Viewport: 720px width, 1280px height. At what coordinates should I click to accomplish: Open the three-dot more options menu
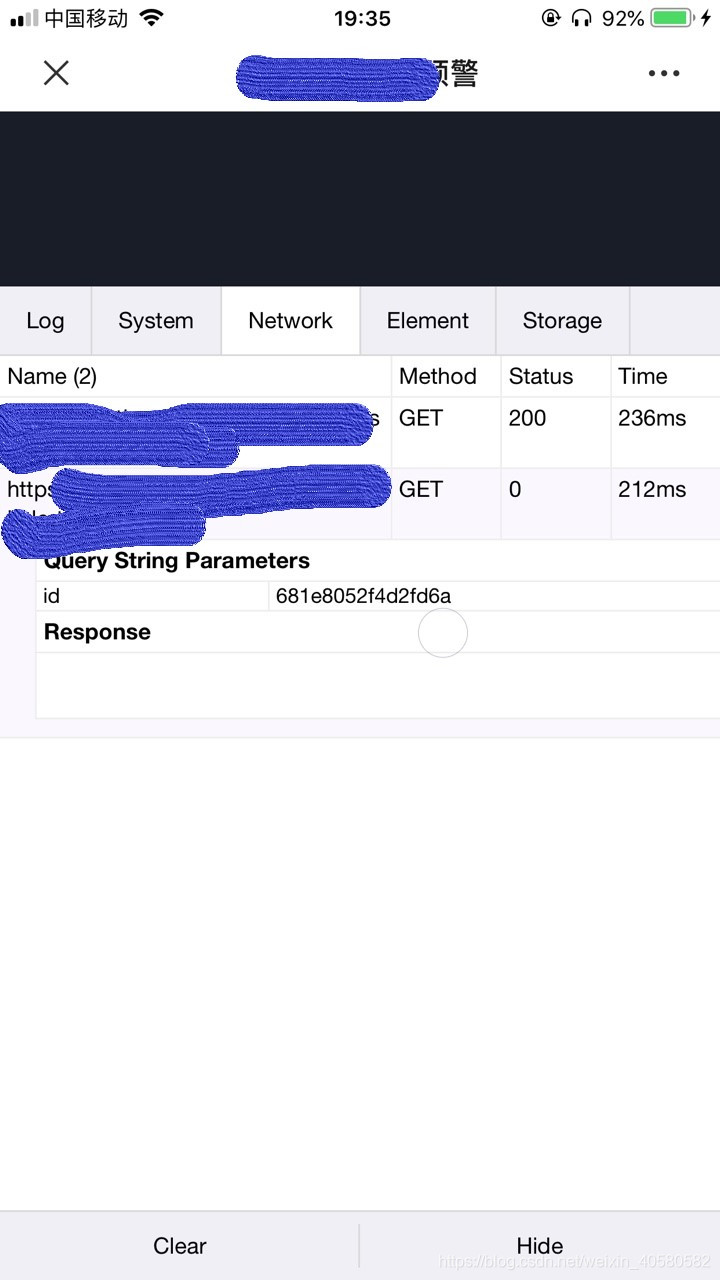(x=664, y=73)
